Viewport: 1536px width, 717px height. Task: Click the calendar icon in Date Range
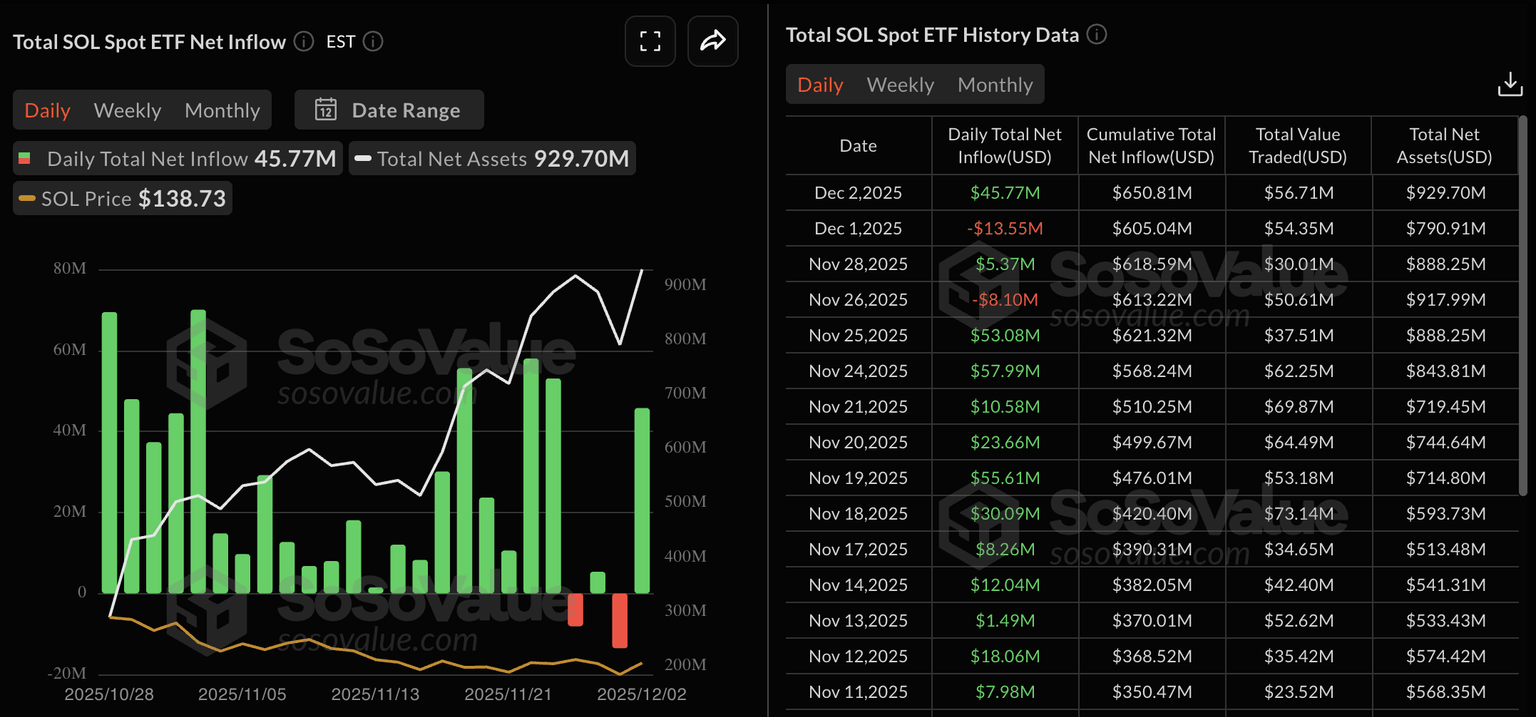pyautogui.click(x=326, y=109)
